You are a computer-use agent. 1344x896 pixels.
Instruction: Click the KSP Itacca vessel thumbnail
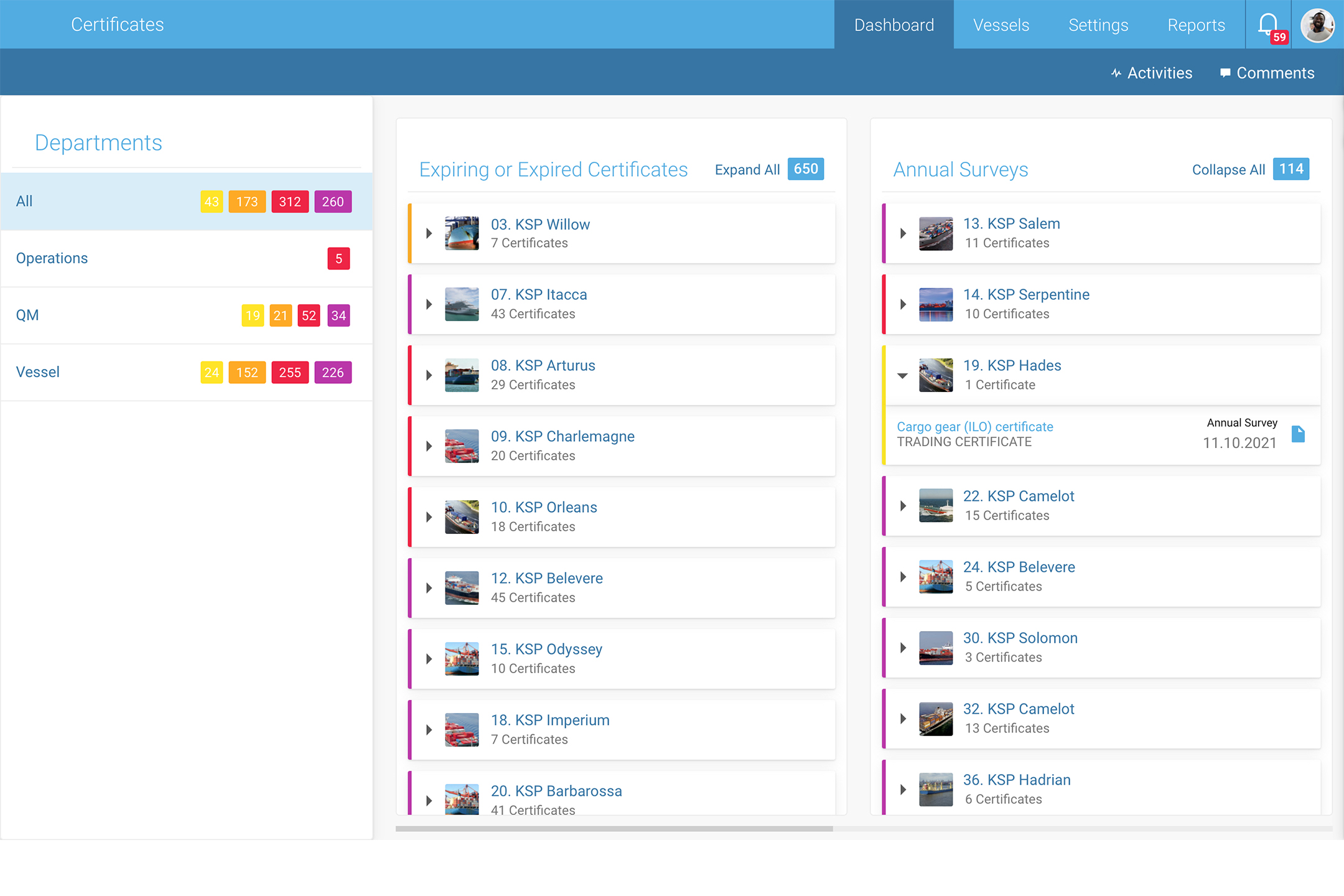[x=462, y=304]
